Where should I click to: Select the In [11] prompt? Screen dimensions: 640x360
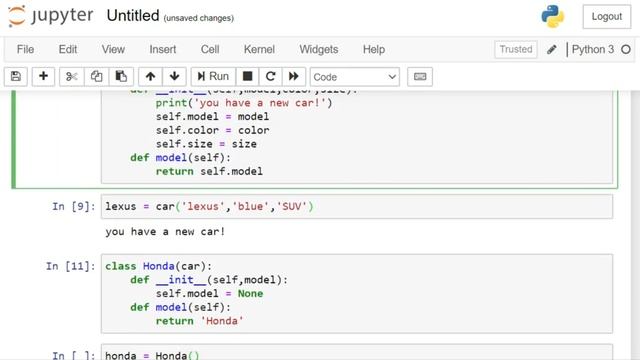70,267
